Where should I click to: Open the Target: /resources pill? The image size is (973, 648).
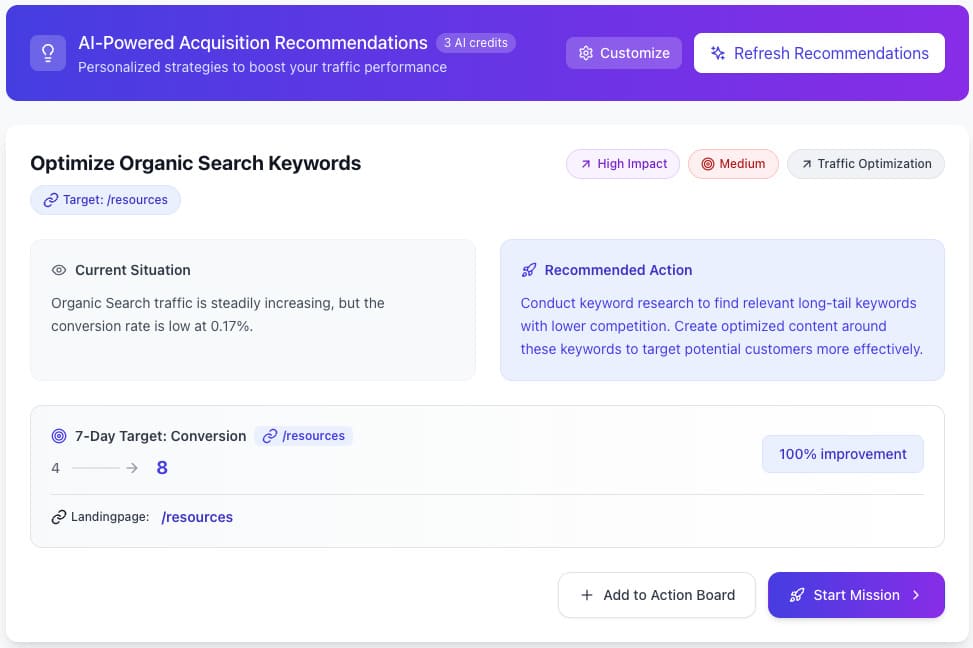click(x=105, y=200)
